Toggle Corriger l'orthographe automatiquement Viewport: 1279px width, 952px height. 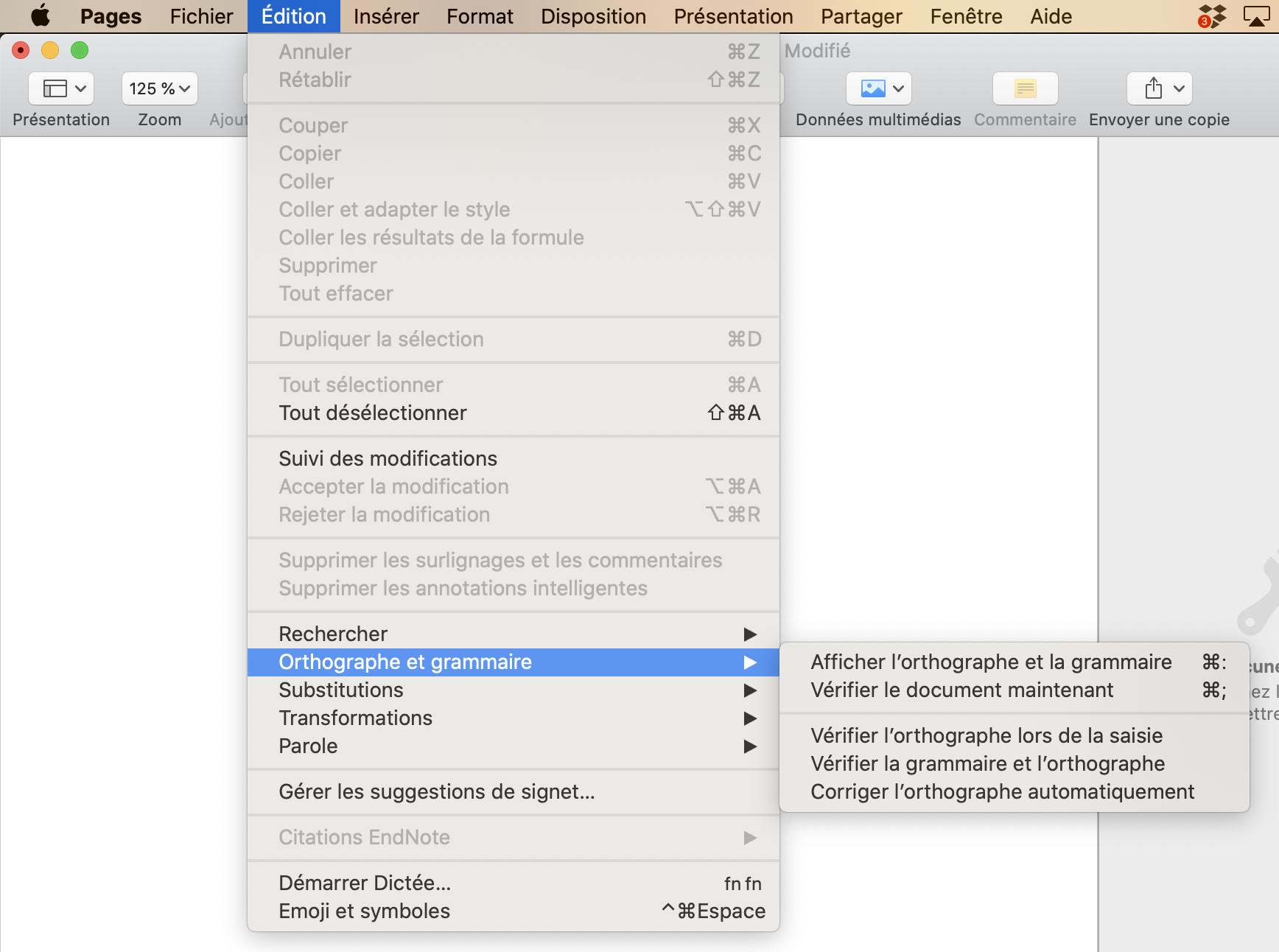click(x=1002, y=791)
